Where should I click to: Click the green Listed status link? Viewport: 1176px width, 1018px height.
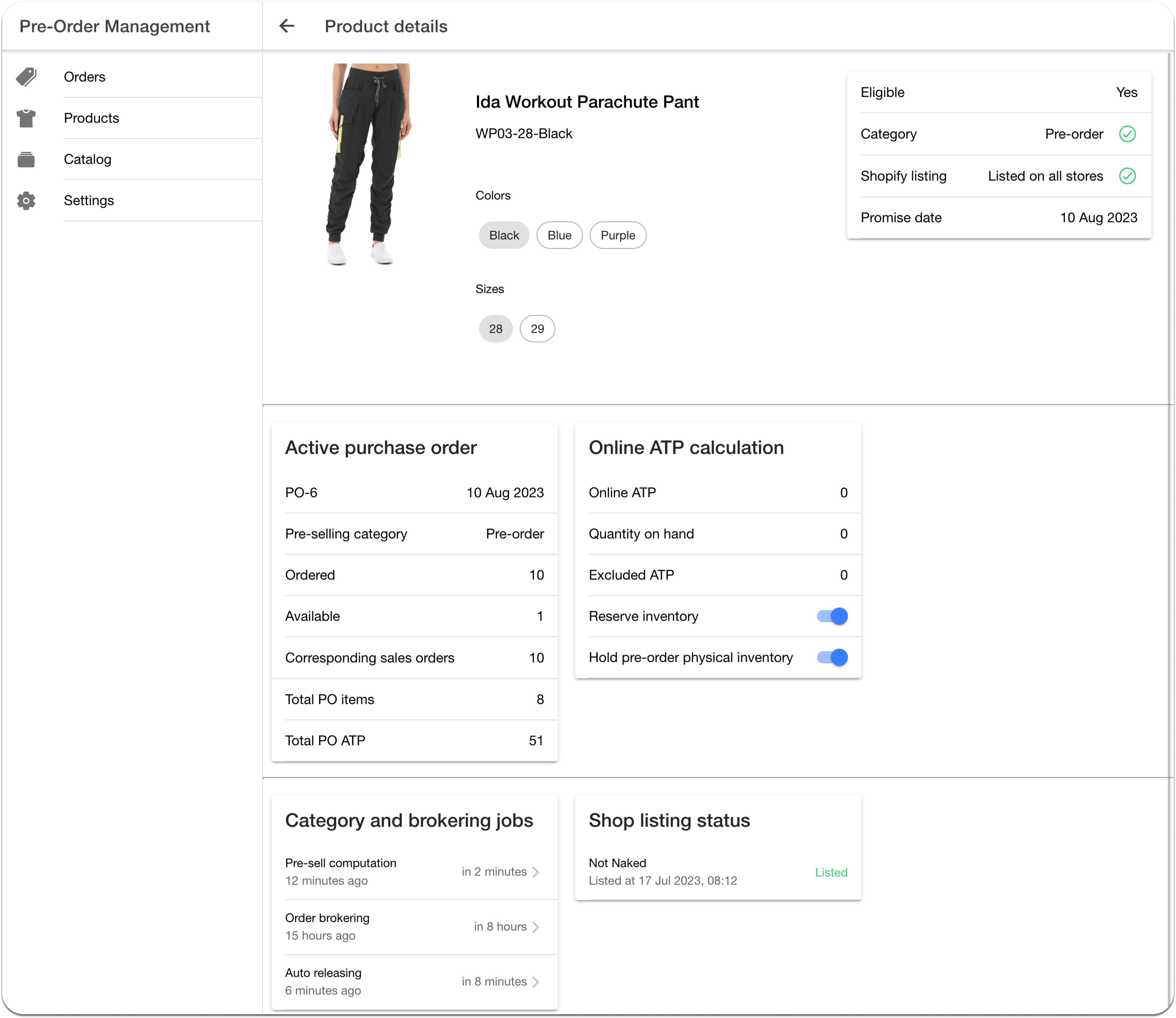(x=831, y=872)
